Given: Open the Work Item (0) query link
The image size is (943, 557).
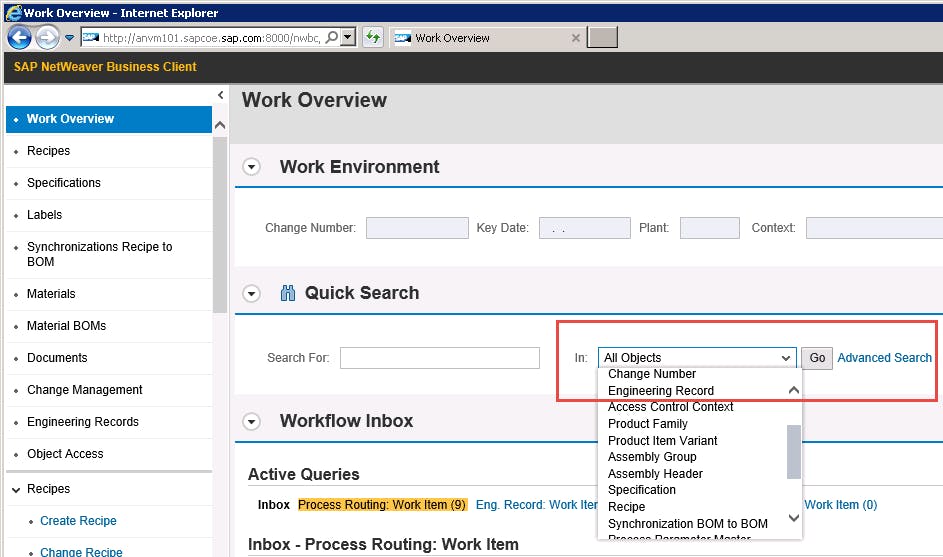Looking at the screenshot, I should click(840, 505).
